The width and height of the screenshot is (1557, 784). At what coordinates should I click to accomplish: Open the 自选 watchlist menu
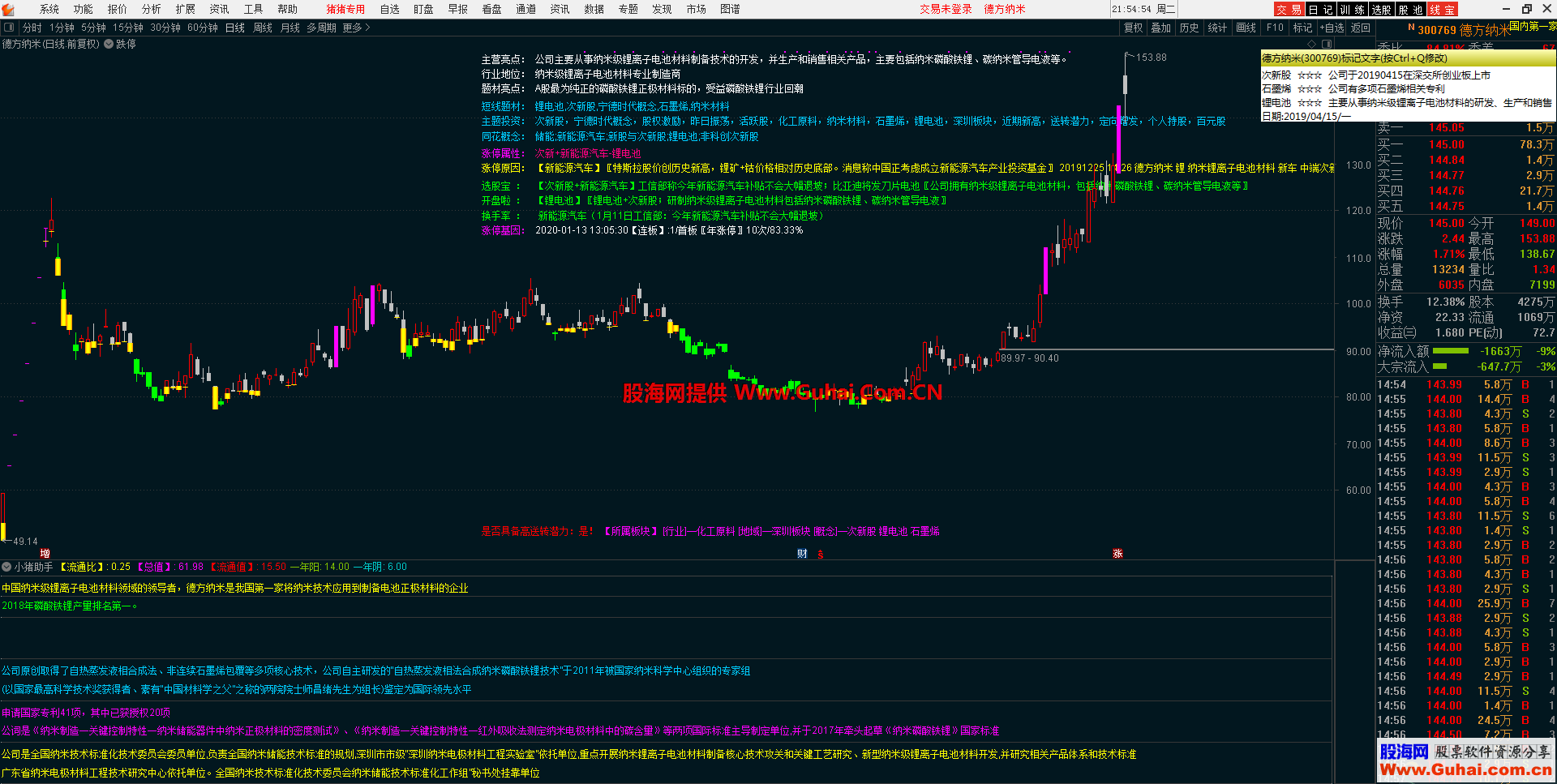click(390, 9)
